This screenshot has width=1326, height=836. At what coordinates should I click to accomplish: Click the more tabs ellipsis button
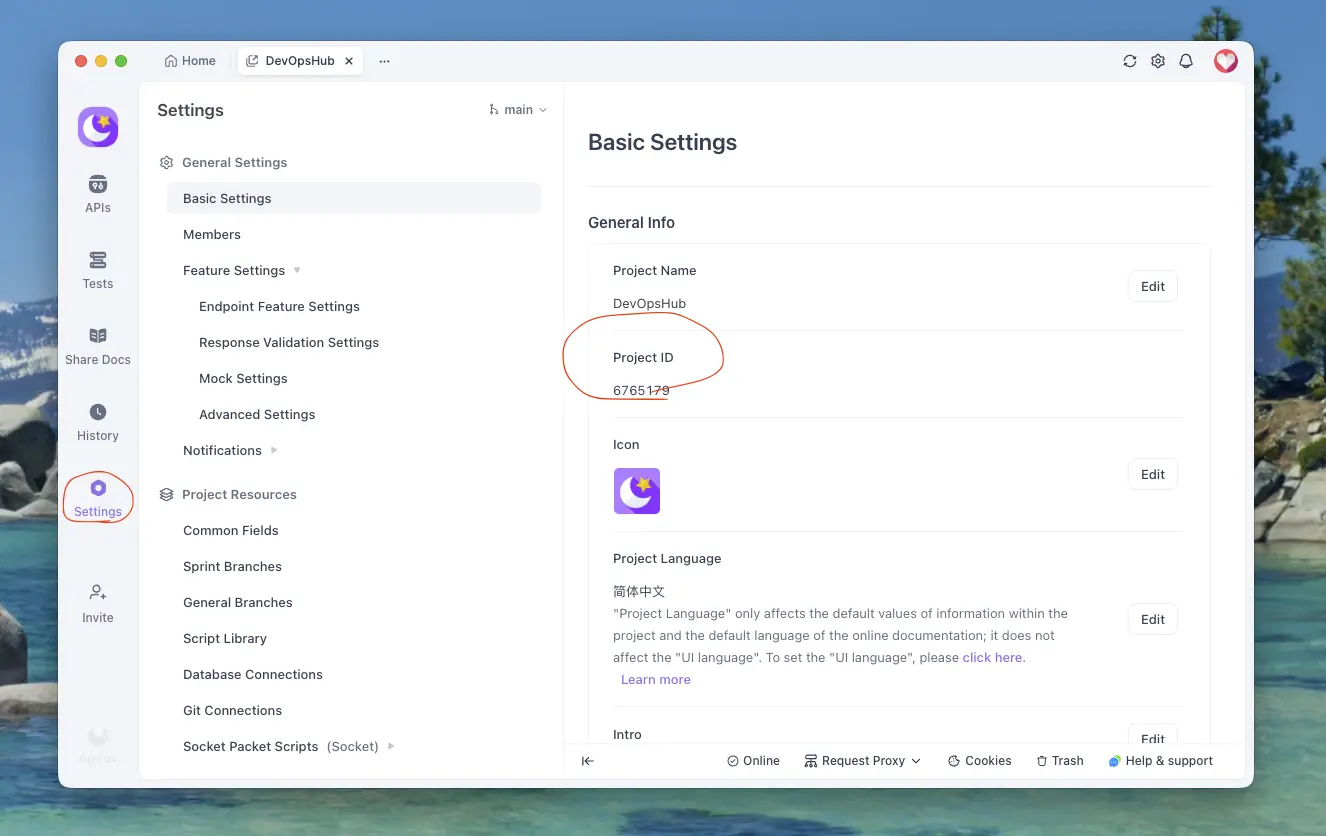tap(384, 61)
